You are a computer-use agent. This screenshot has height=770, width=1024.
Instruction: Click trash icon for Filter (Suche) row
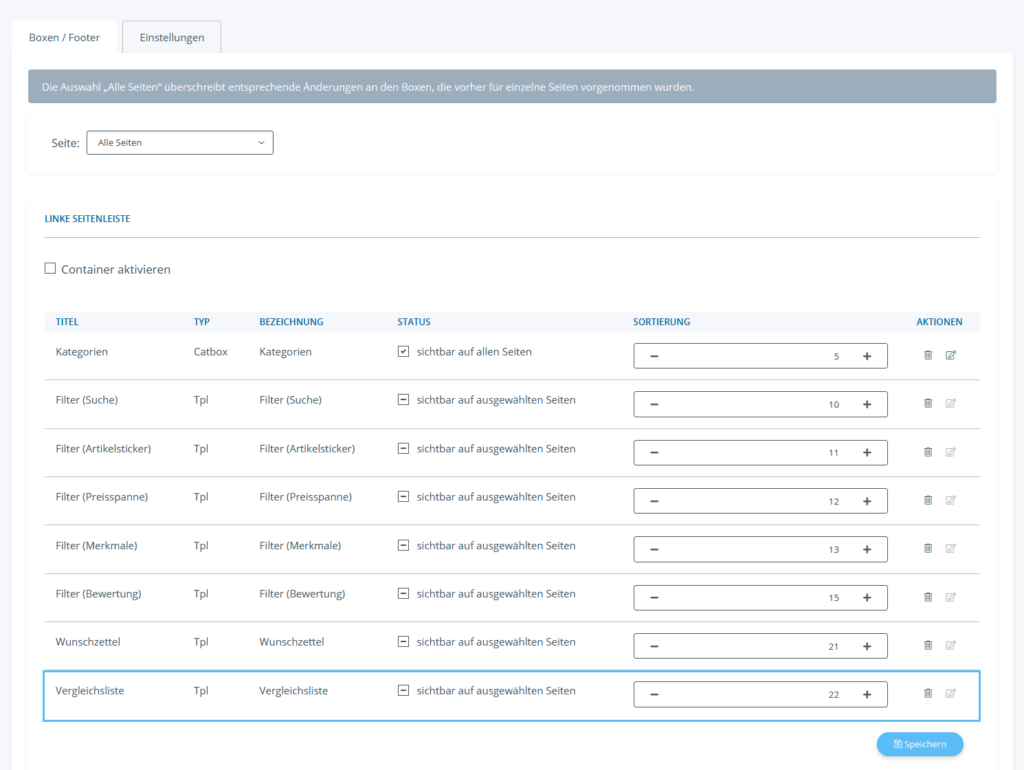coord(928,403)
